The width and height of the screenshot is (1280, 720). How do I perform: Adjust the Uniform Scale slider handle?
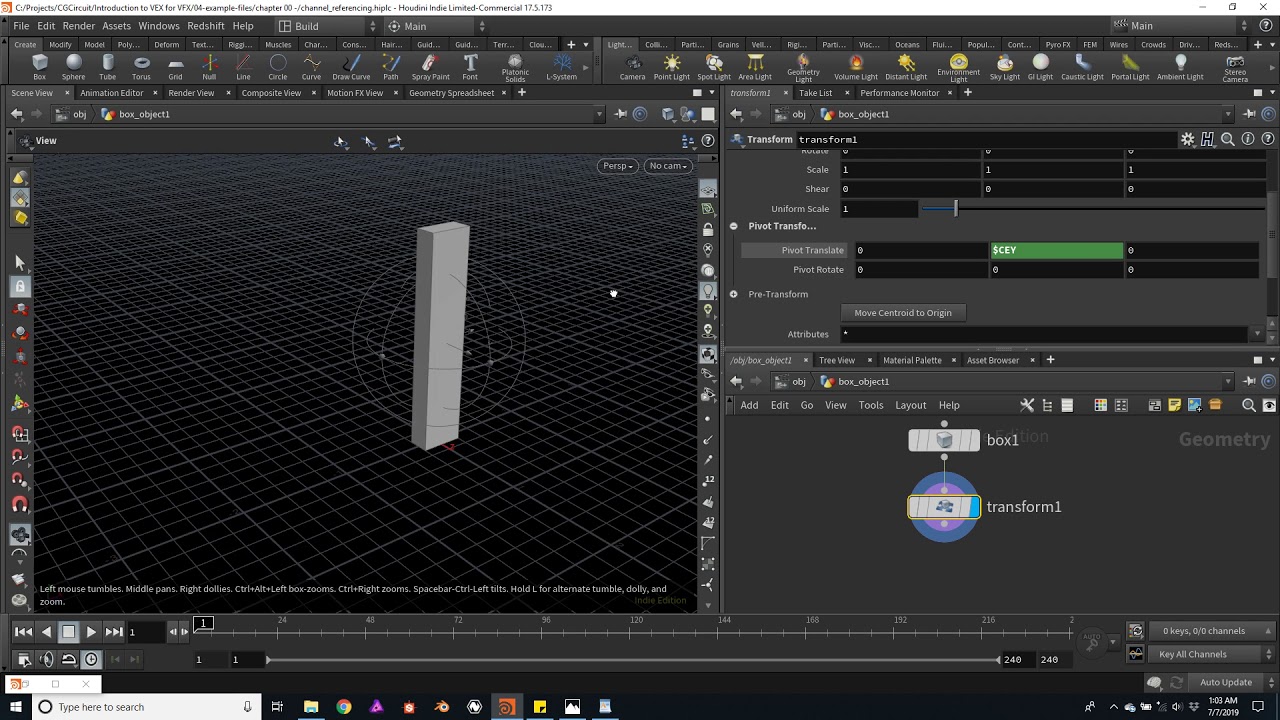[x=955, y=209]
